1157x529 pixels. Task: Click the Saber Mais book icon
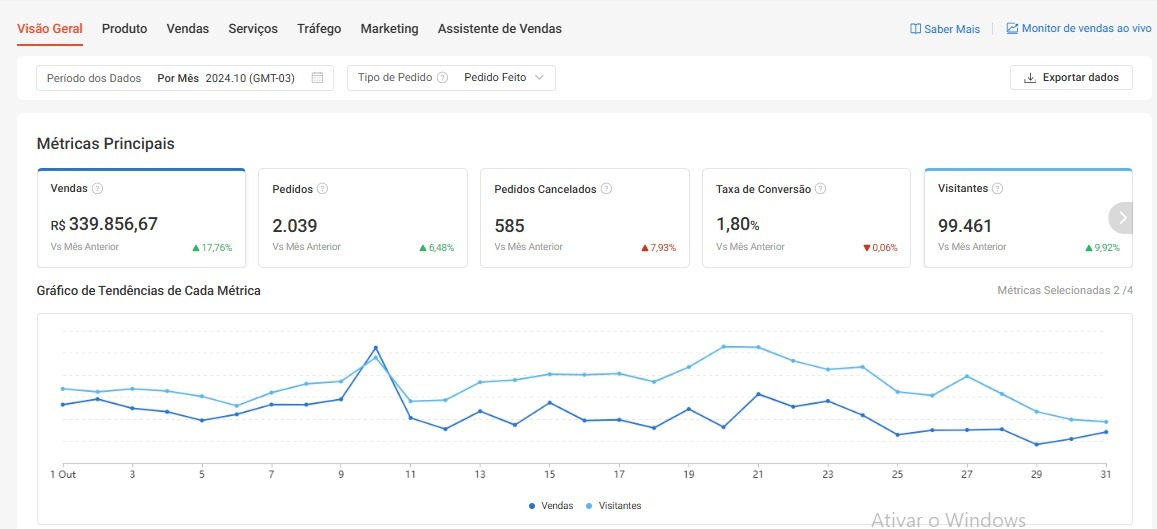(915, 29)
